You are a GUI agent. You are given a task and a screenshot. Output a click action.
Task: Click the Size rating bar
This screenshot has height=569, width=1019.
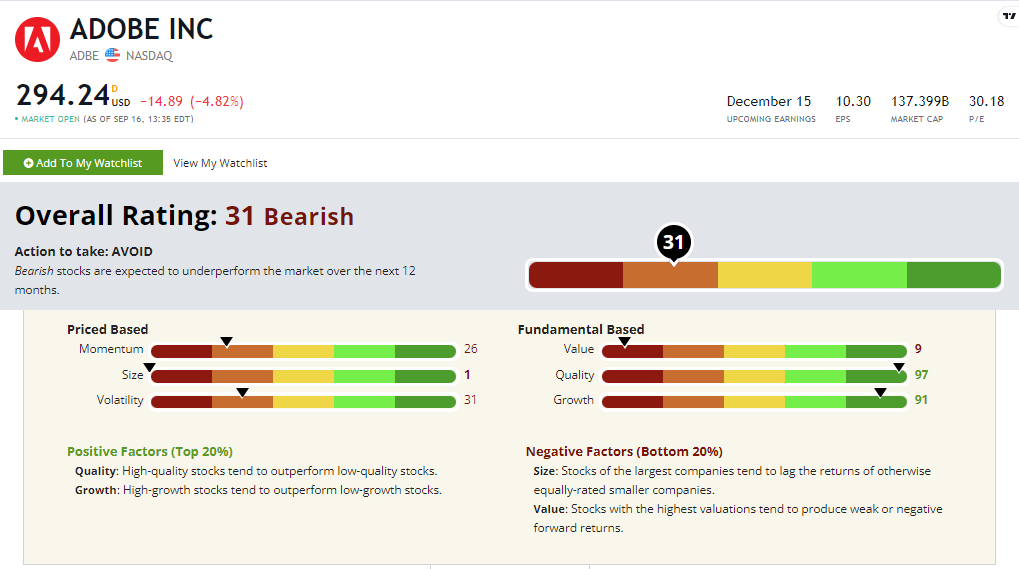coord(303,376)
